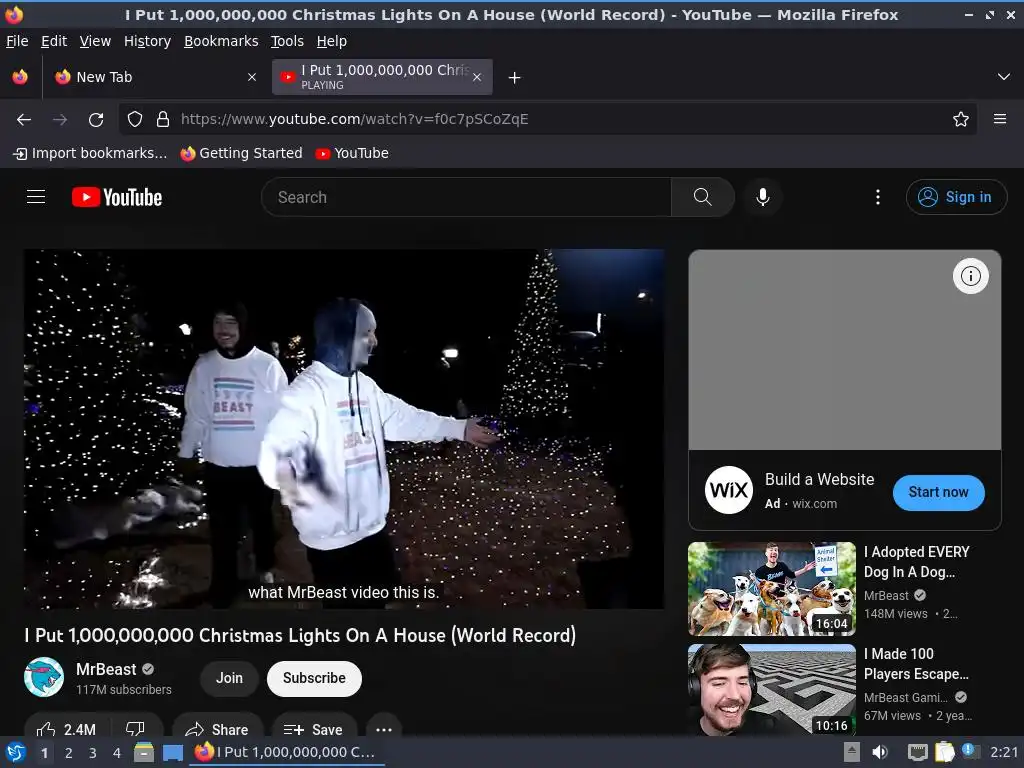1024x768 pixels.
Task: Open the File menu
Action: (17, 41)
